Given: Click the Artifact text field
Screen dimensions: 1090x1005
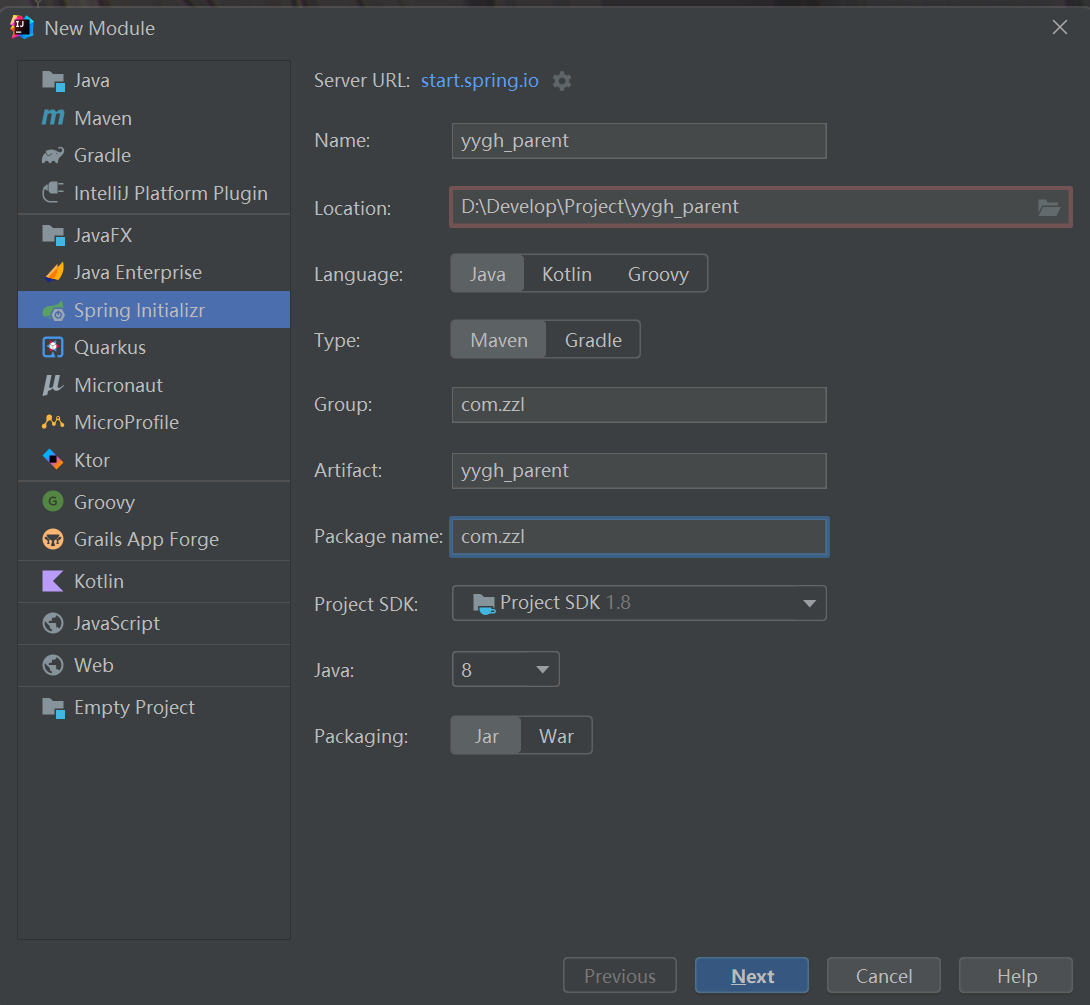Looking at the screenshot, I should click(x=639, y=470).
